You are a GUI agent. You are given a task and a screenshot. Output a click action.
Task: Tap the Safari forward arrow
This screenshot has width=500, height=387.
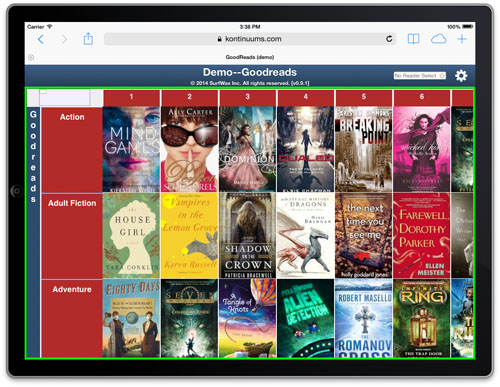pyautogui.click(x=64, y=39)
